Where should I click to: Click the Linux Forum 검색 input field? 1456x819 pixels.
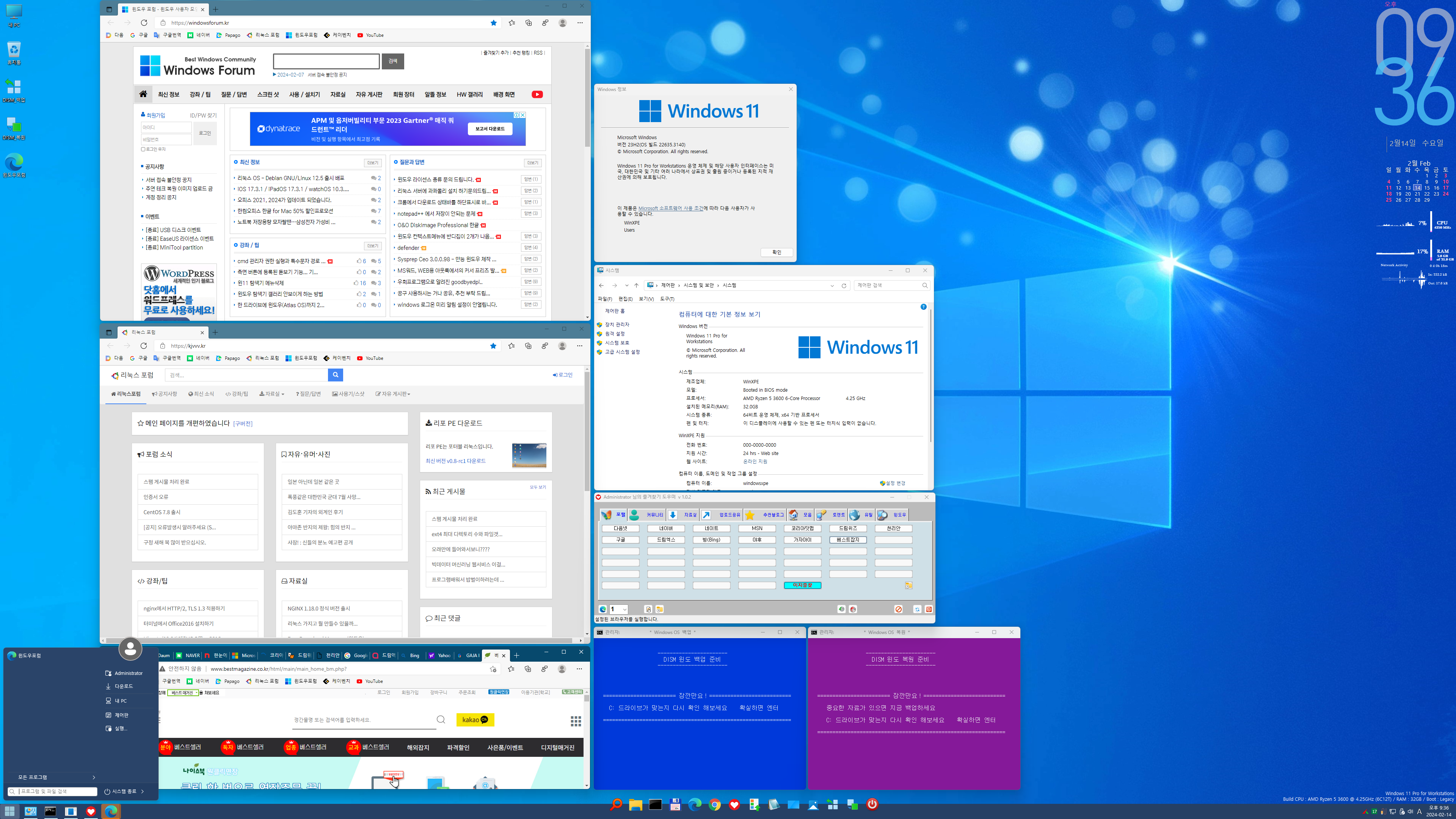(246, 375)
